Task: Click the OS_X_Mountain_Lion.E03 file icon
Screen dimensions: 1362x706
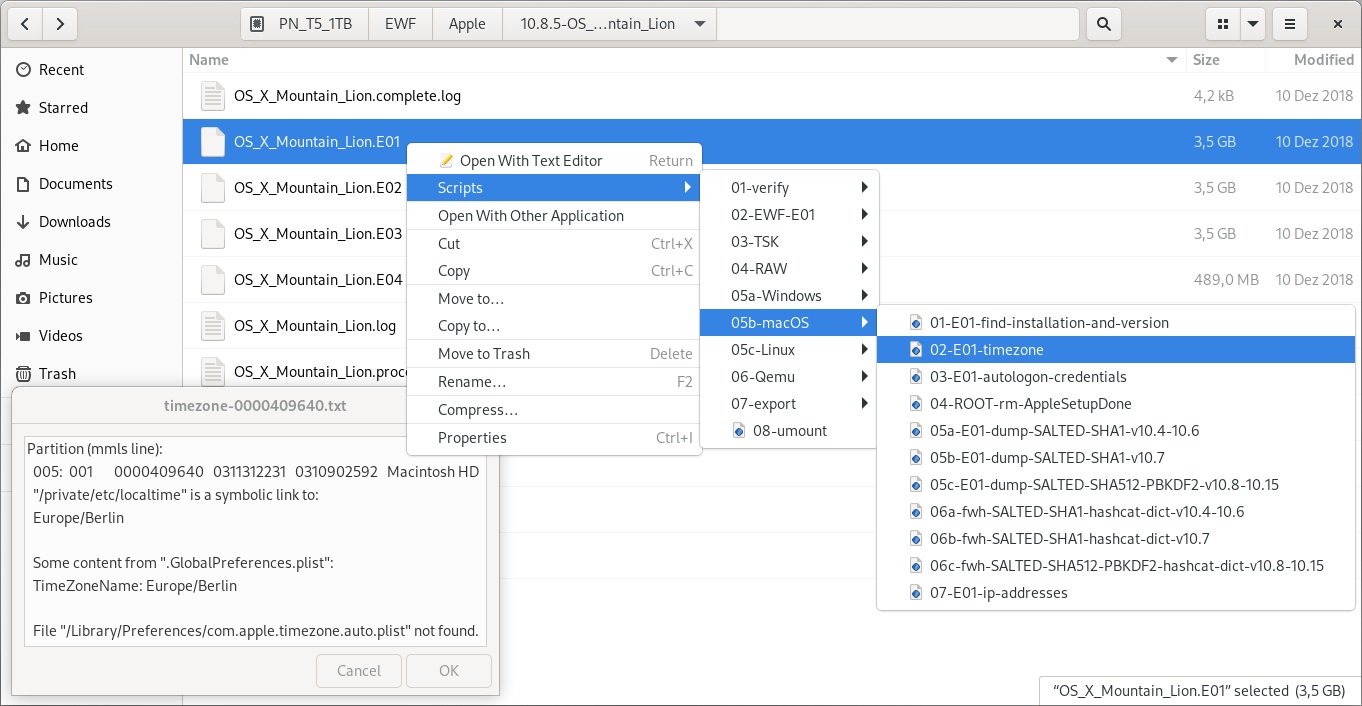Action: click(x=213, y=234)
